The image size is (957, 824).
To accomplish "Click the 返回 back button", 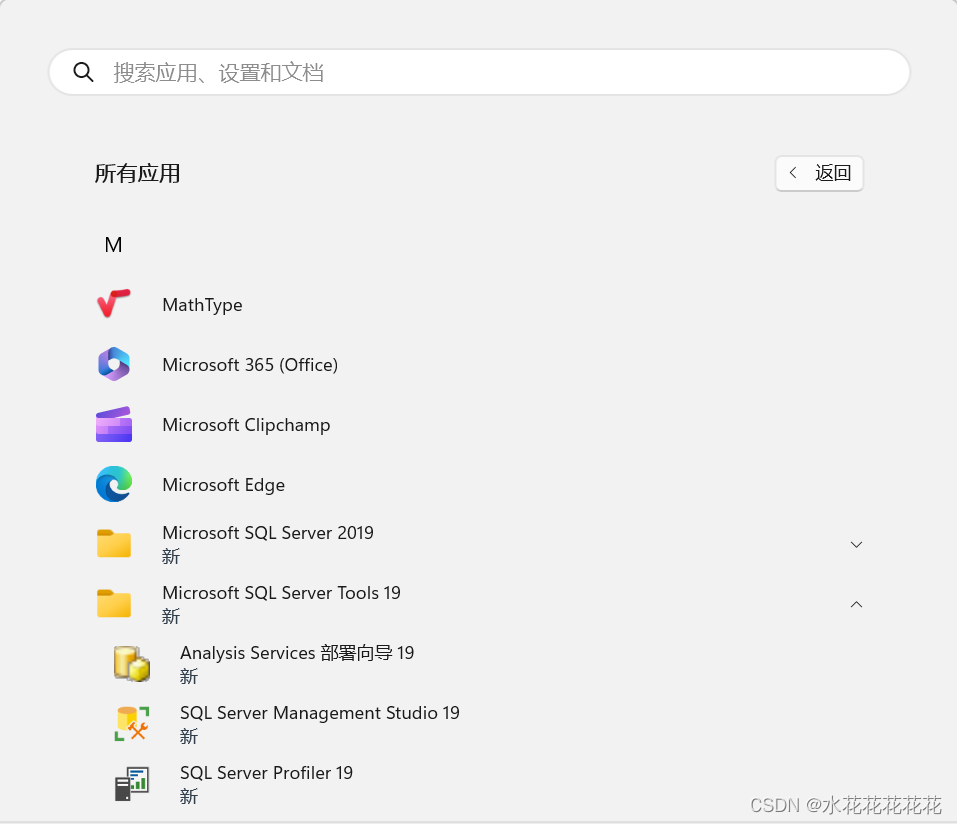I will coord(819,173).
